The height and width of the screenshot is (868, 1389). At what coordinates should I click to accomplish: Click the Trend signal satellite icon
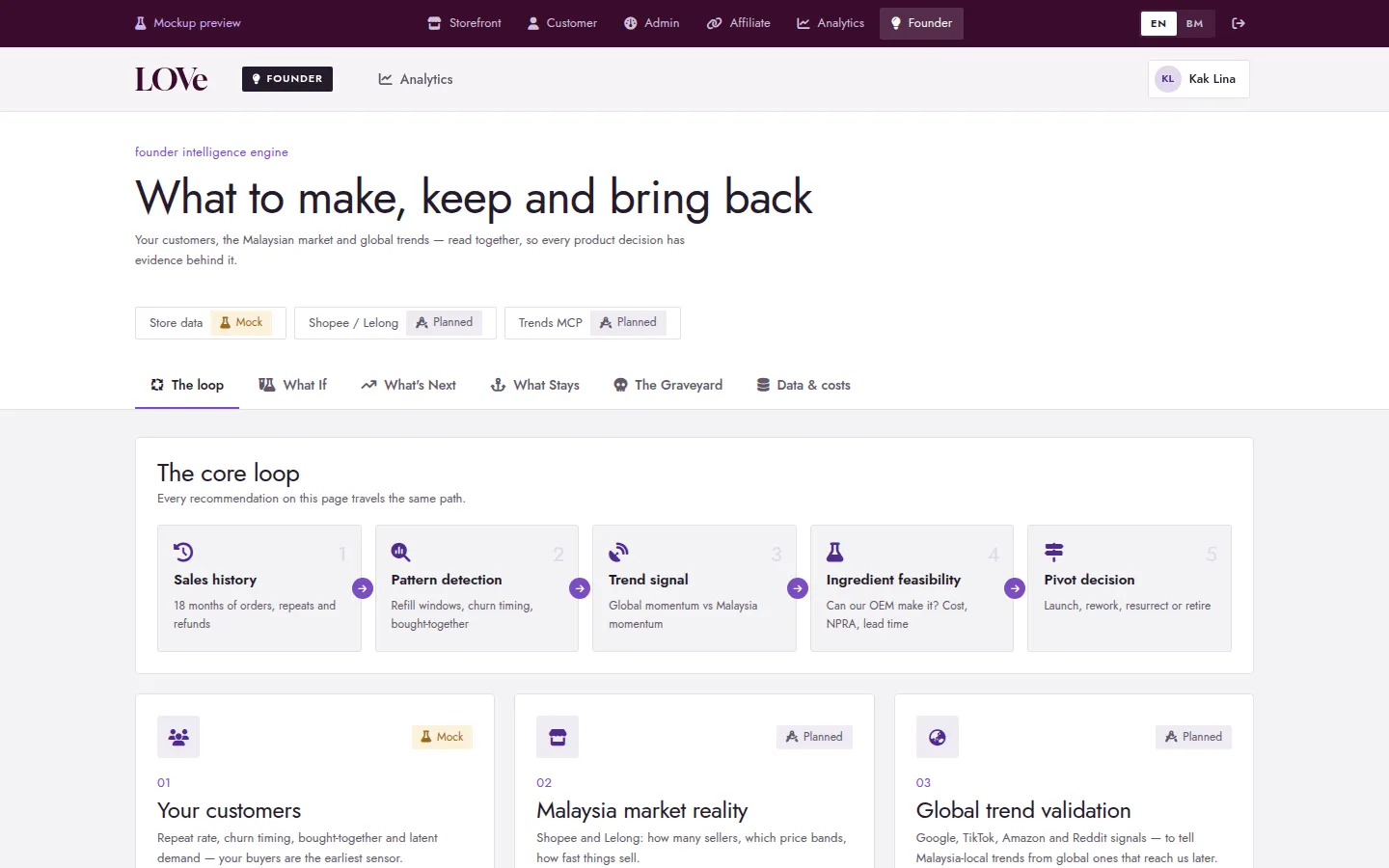click(618, 552)
